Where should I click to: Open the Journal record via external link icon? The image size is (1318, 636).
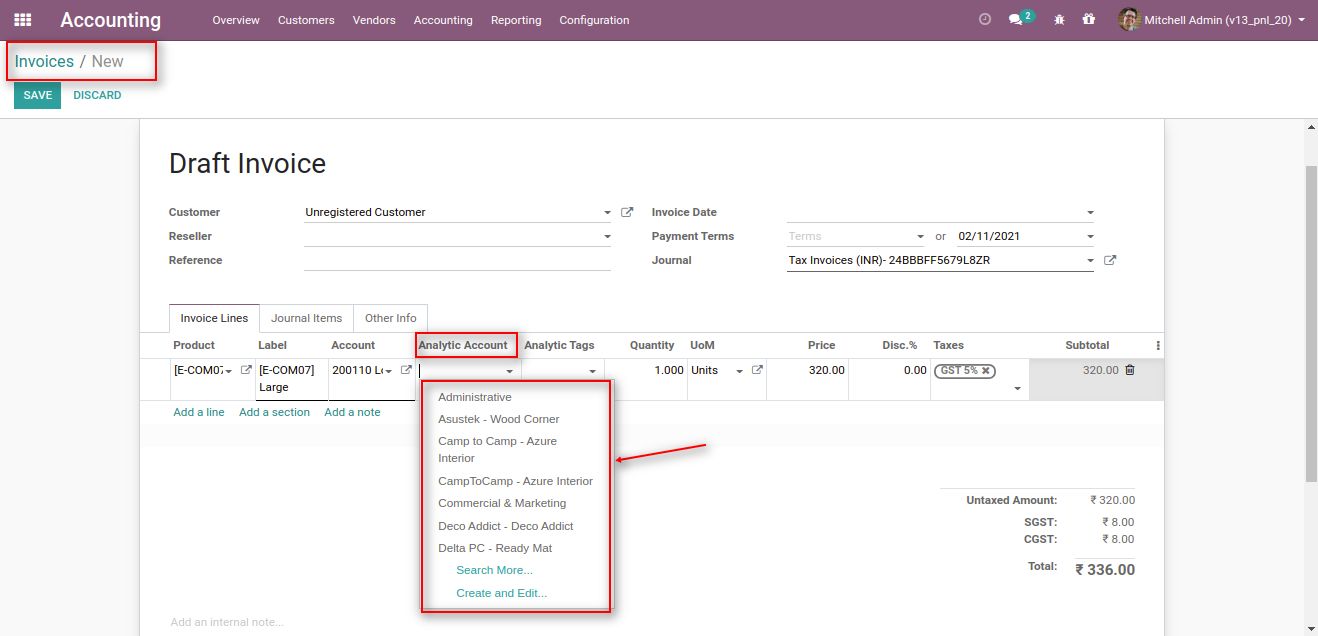(1108, 259)
